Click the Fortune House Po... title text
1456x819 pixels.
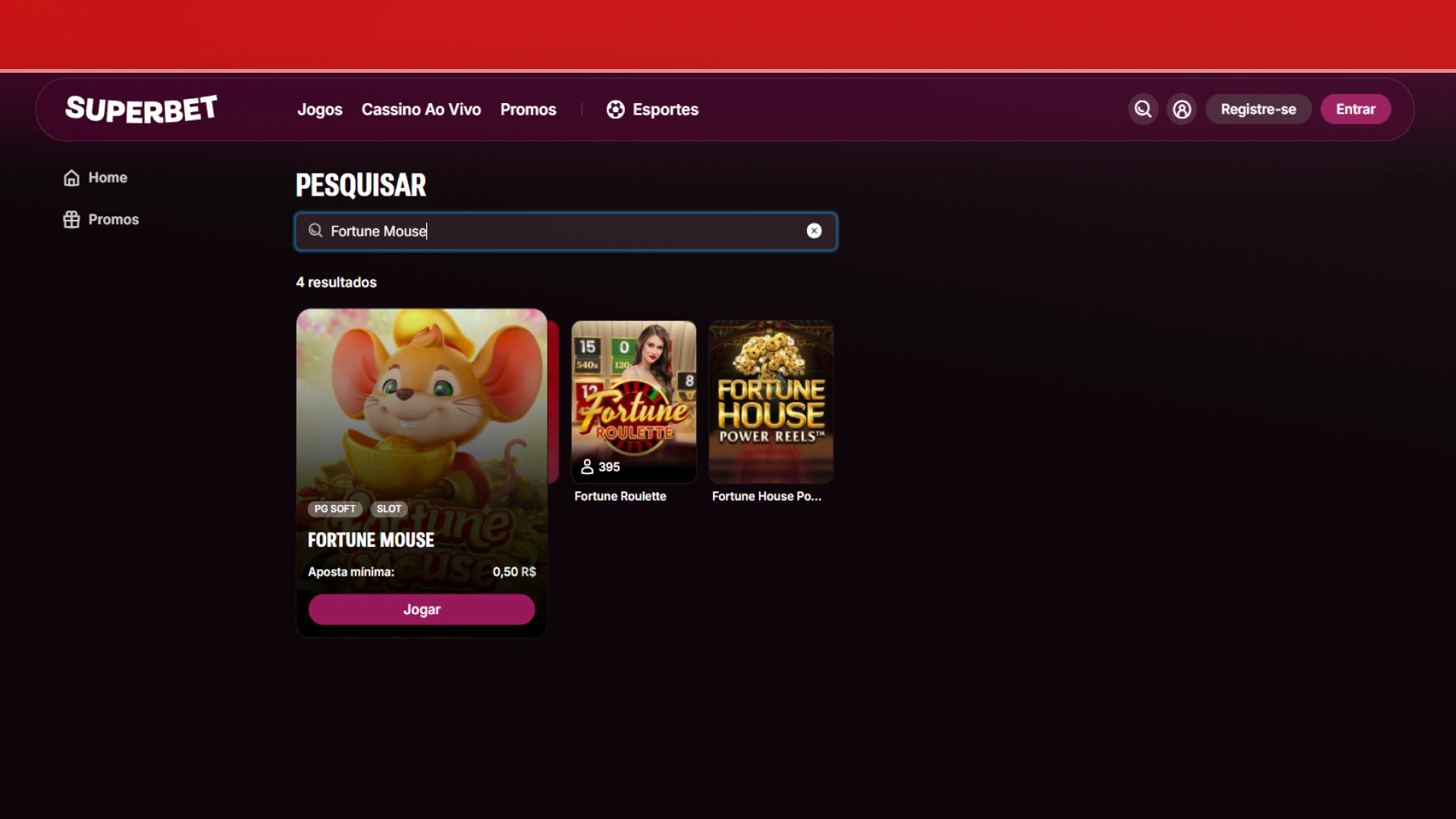(767, 496)
